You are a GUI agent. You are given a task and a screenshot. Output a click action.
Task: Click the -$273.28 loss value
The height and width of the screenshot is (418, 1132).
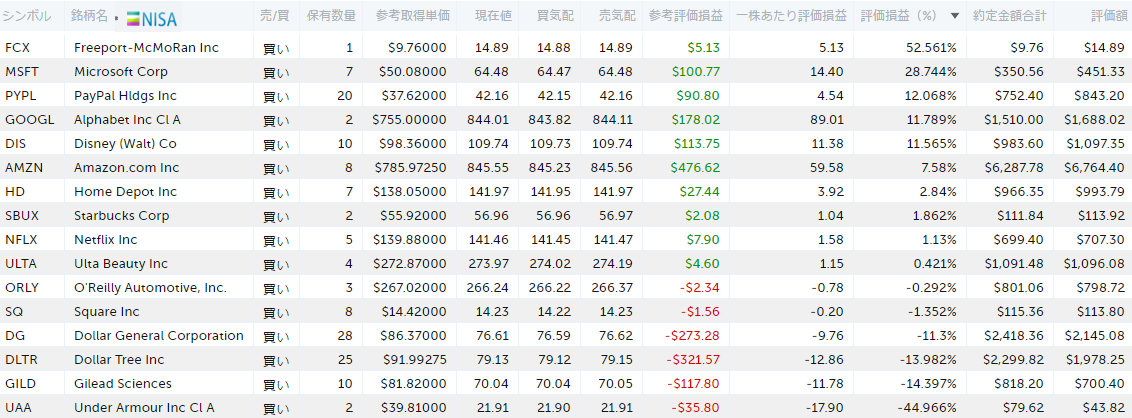(693, 335)
